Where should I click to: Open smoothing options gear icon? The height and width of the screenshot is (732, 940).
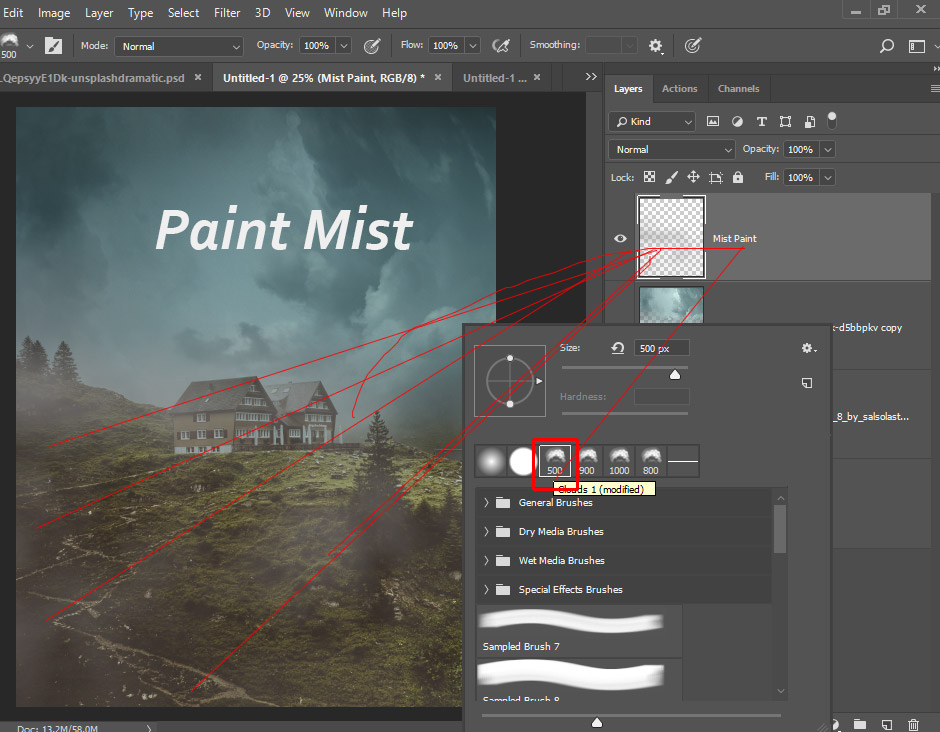[x=656, y=46]
